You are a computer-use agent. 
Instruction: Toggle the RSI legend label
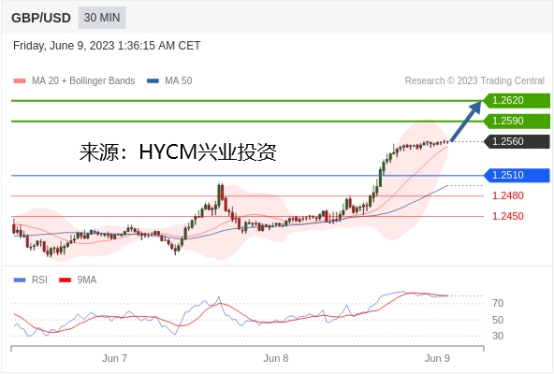click(40, 280)
